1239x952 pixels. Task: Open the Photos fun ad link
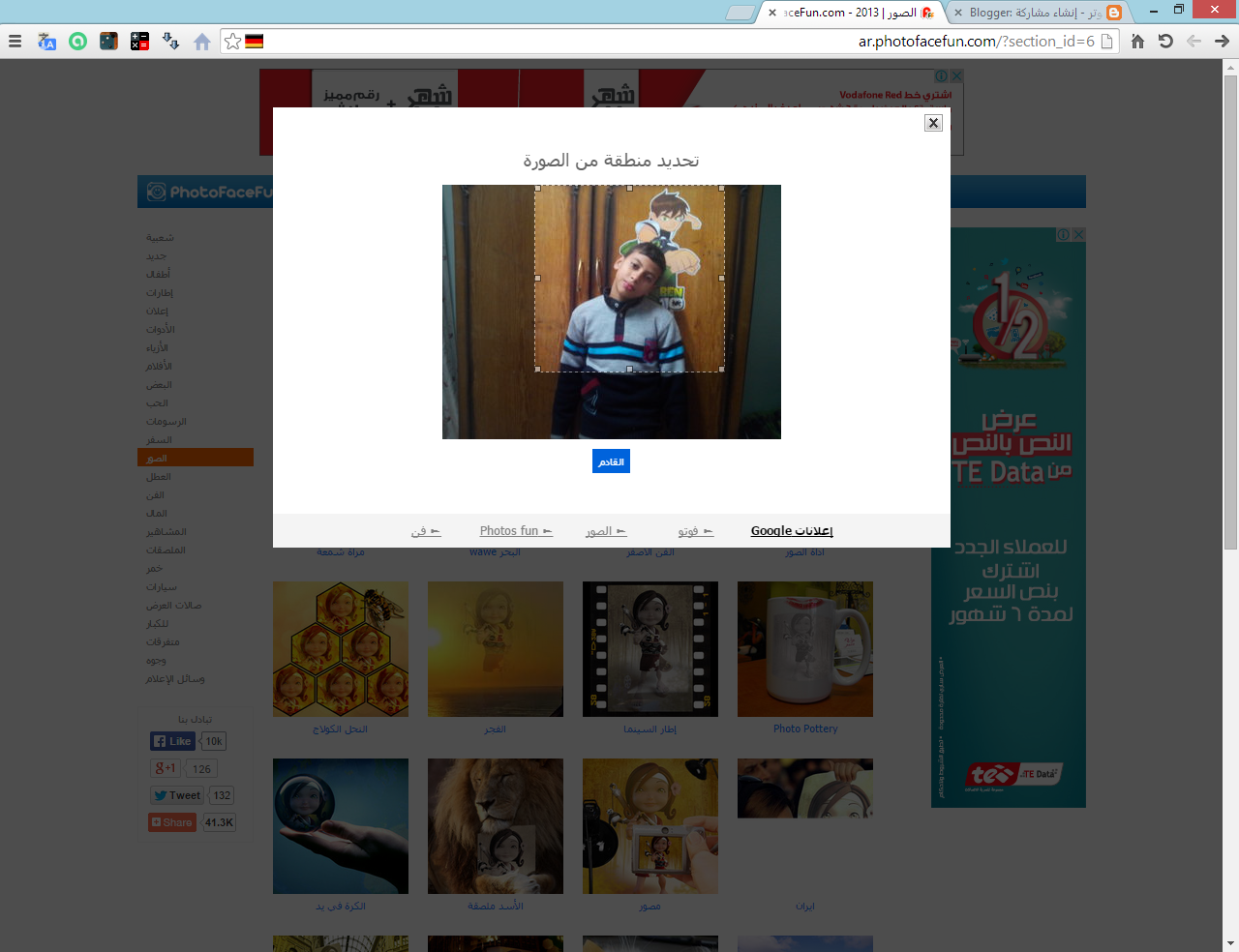coord(516,531)
